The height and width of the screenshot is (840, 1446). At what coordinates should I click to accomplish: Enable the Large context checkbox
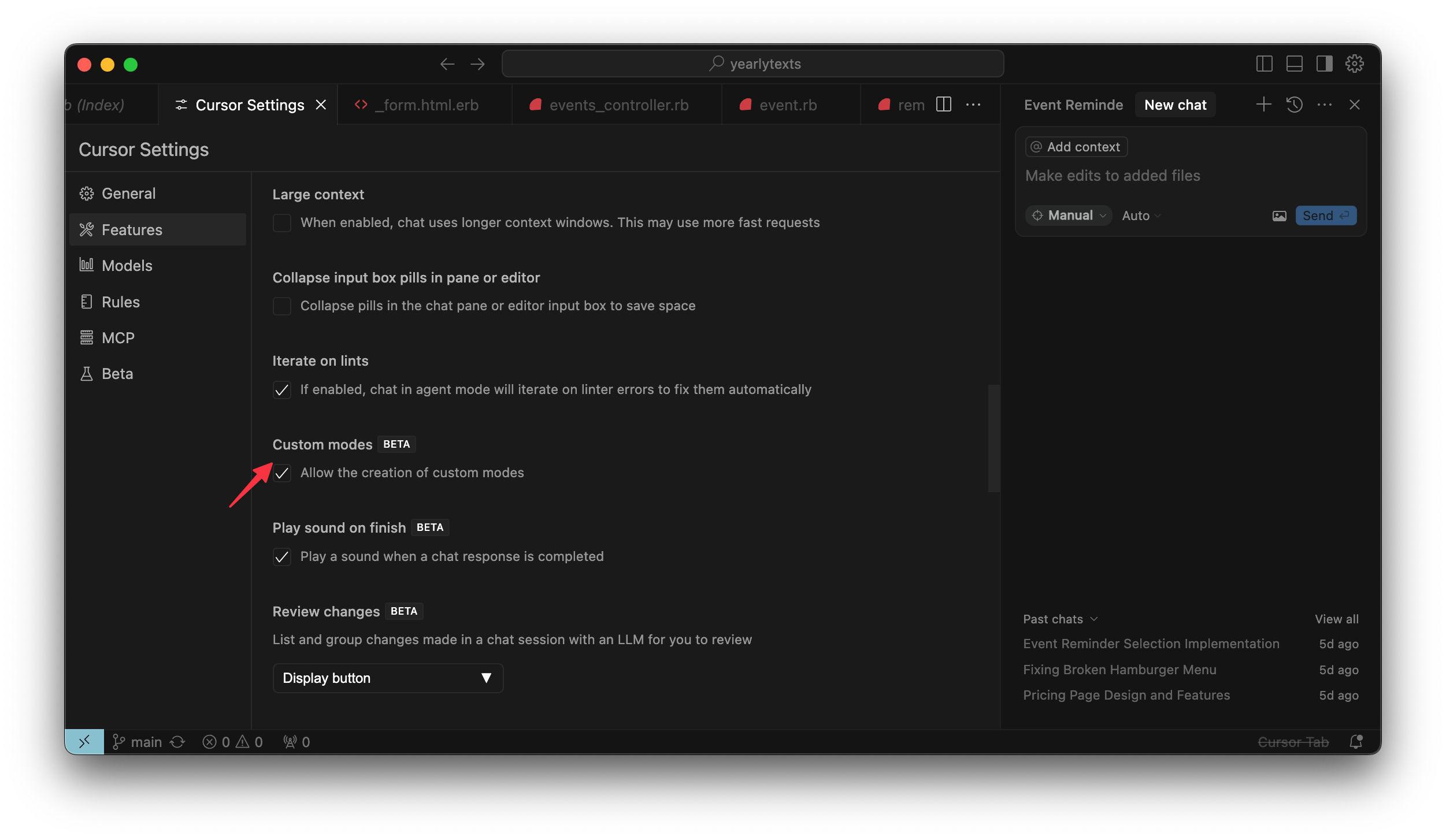[282, 223]
